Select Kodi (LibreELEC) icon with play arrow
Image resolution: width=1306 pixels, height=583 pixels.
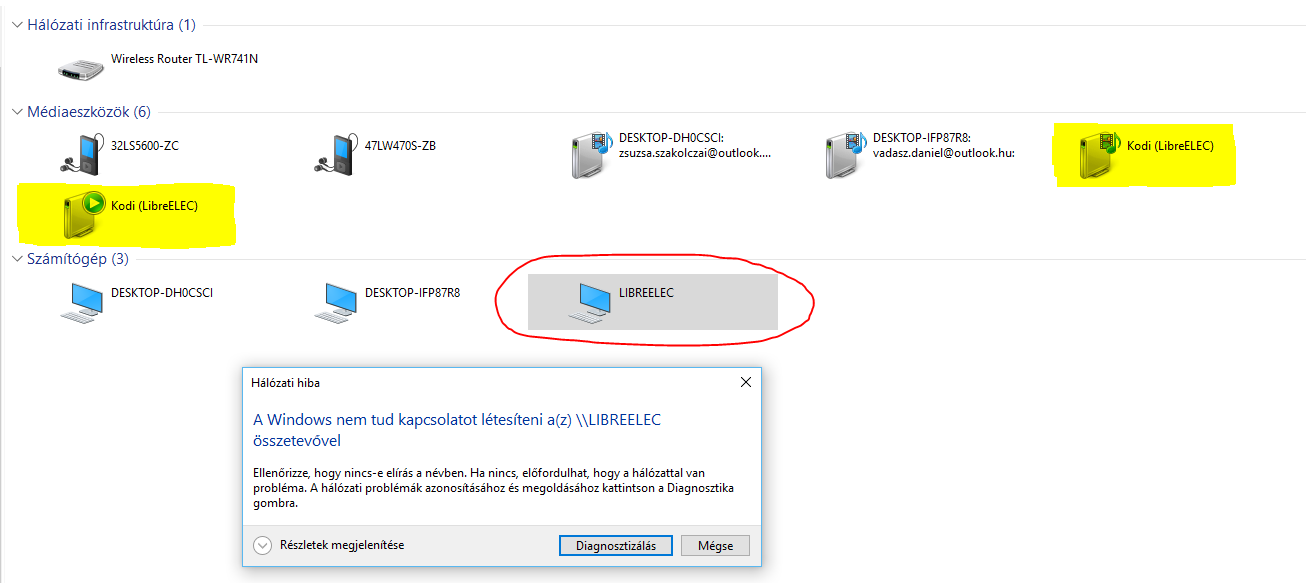tap(82, 214)
